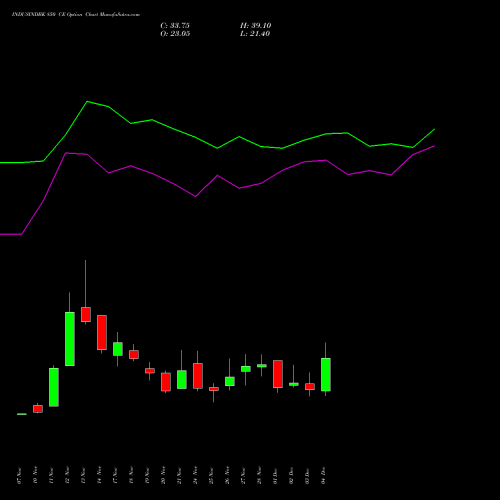
Task: Select the high value H: 39.10
Action: click(256, 26)
